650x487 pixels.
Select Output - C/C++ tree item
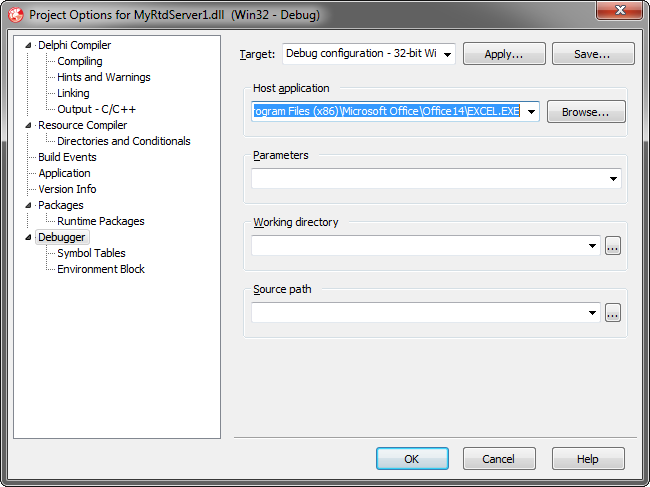pos(97,109)
